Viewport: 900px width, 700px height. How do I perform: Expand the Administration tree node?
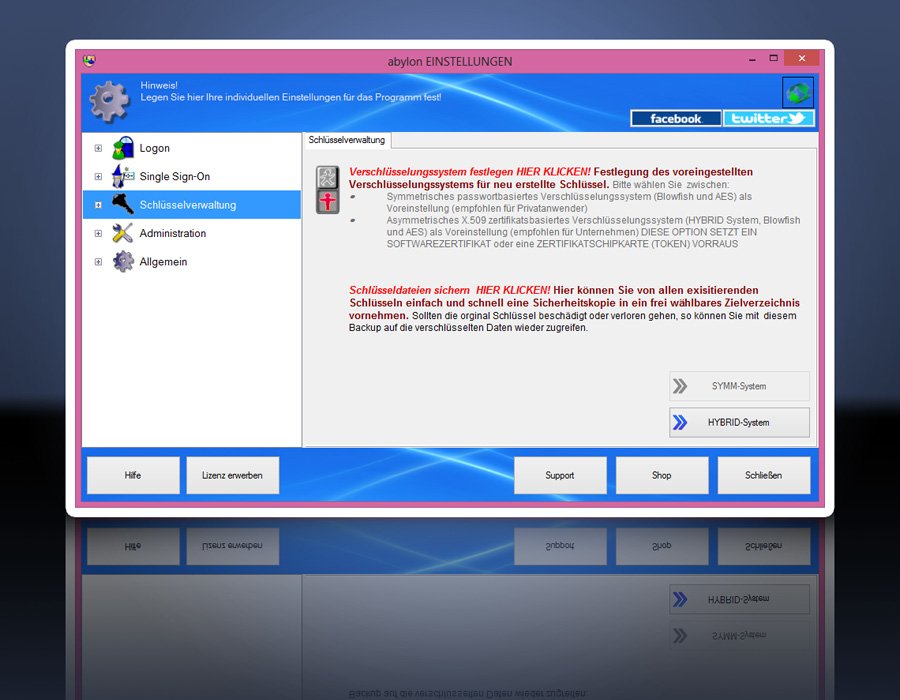98,234
